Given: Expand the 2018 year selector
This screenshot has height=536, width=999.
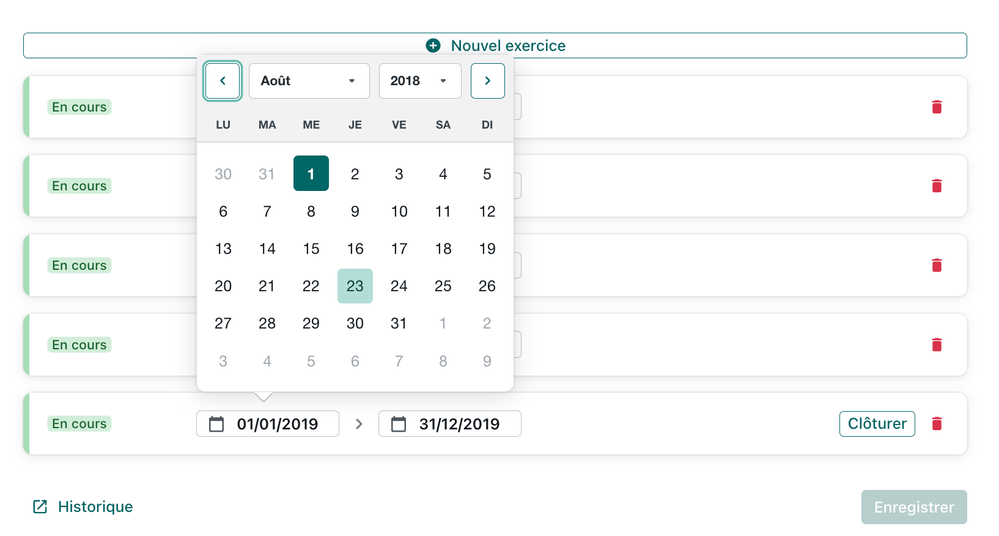Looking at the screenshot, I should (419, 81).
